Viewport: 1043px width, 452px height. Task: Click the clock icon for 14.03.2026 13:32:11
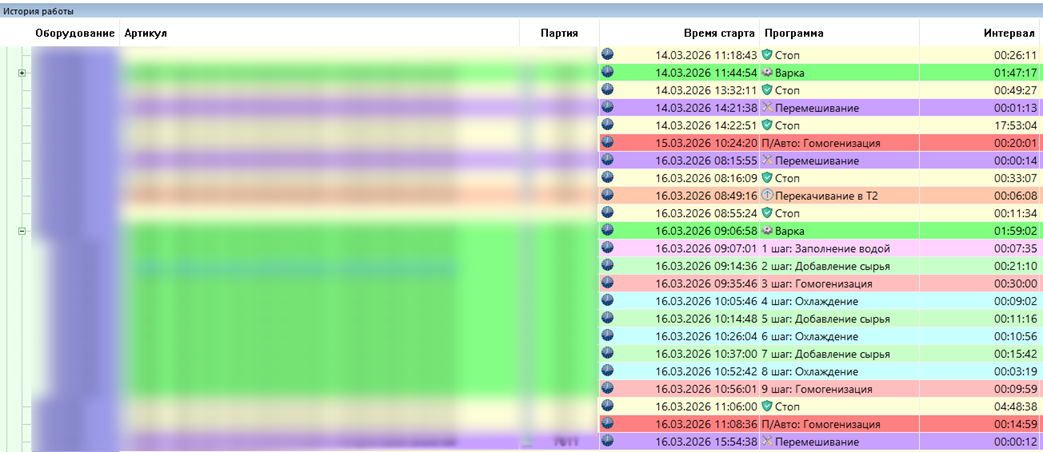tap(607, 90)
